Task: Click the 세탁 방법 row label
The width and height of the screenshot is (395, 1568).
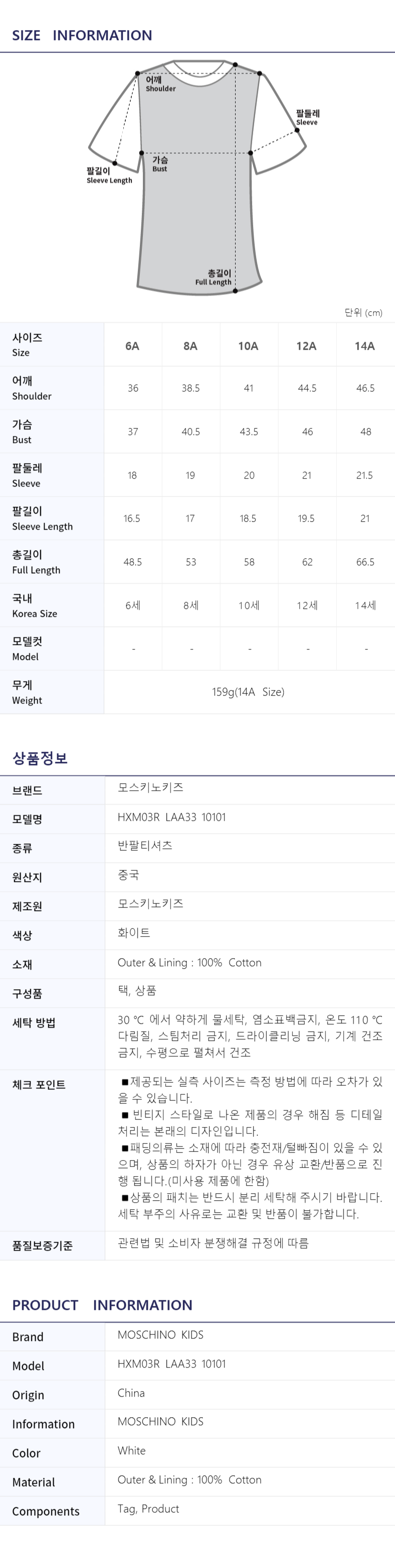Action: point(34,1023)
